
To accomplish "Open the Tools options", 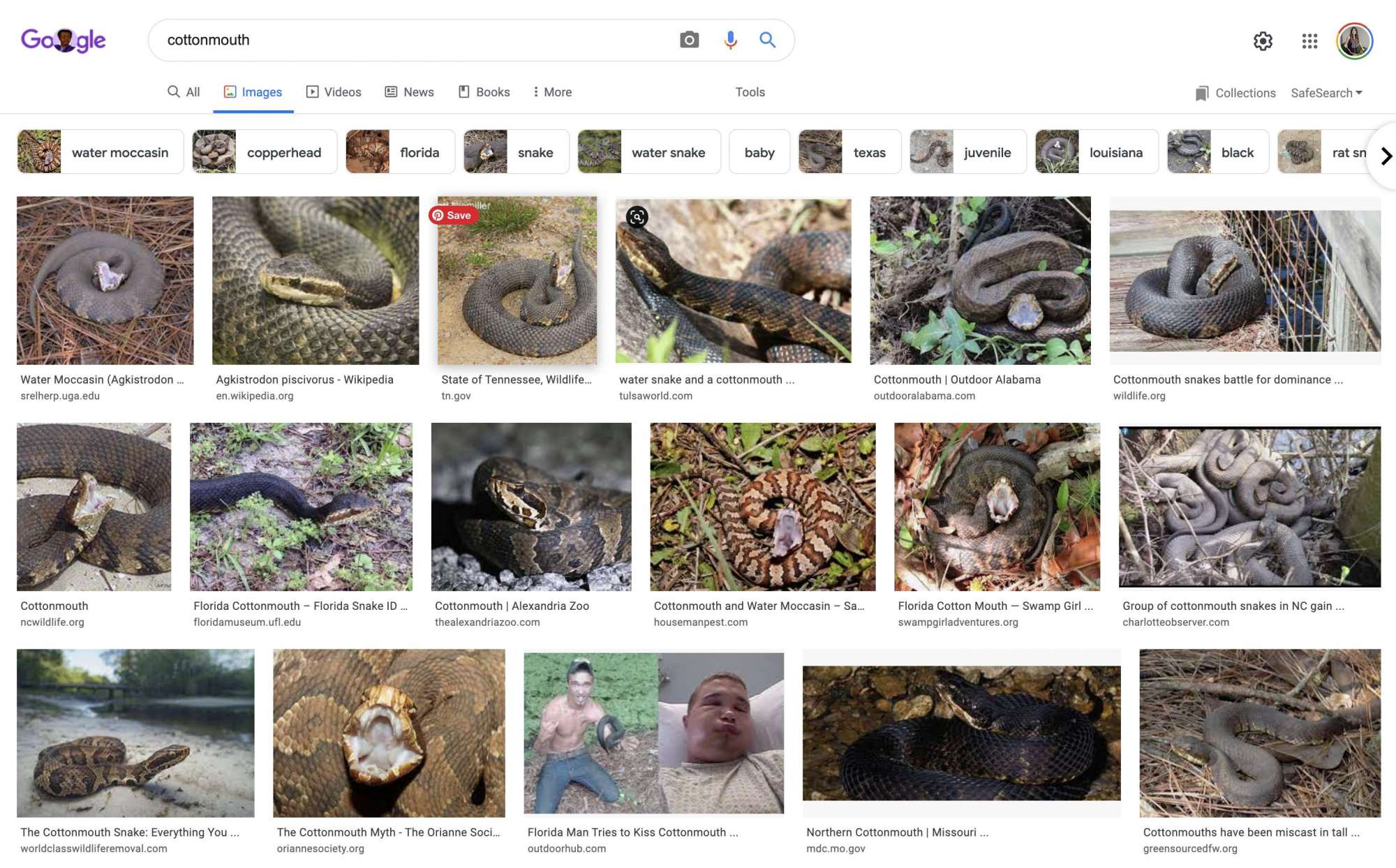I will click(750, 92).
